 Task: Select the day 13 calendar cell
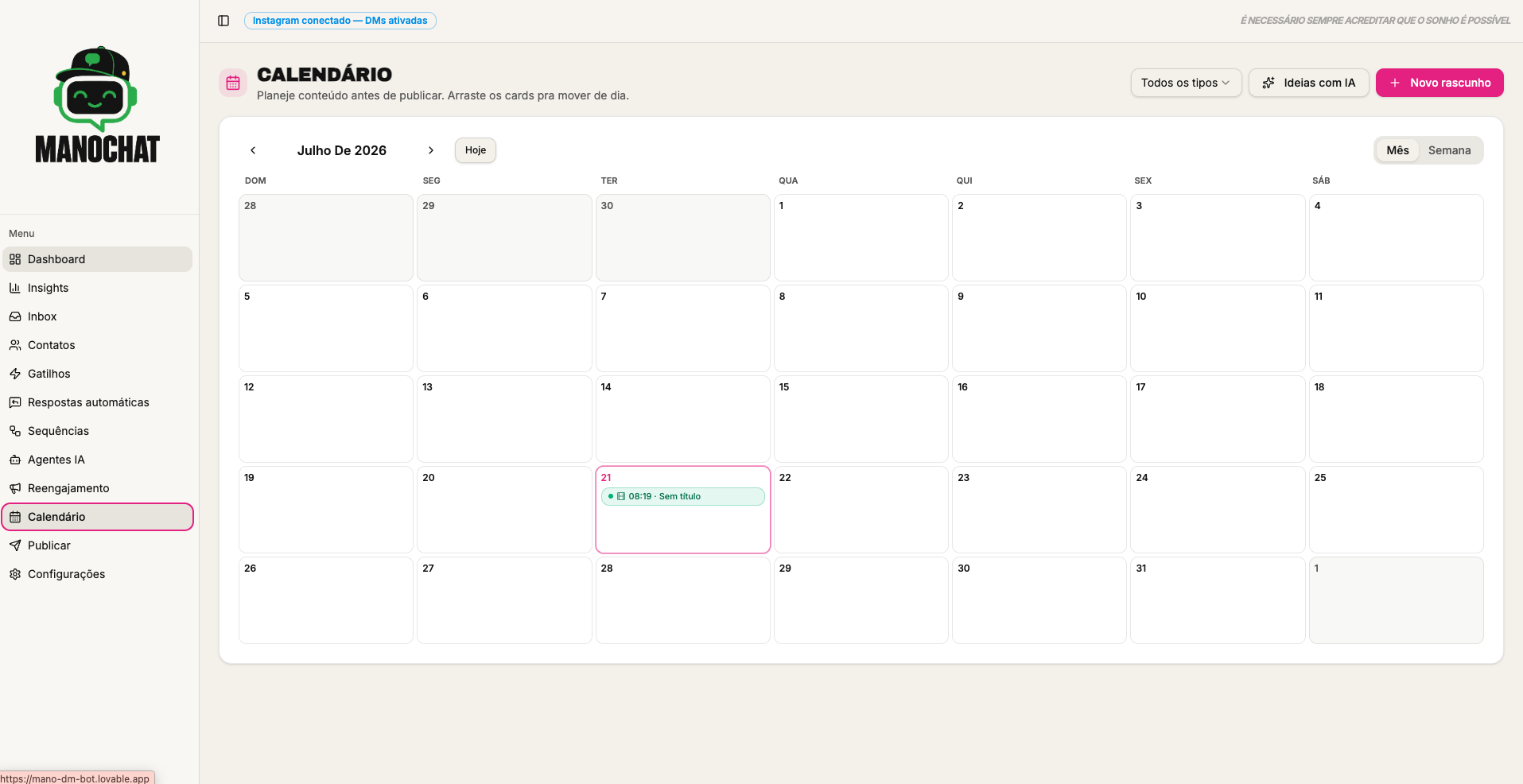point(504,419)
